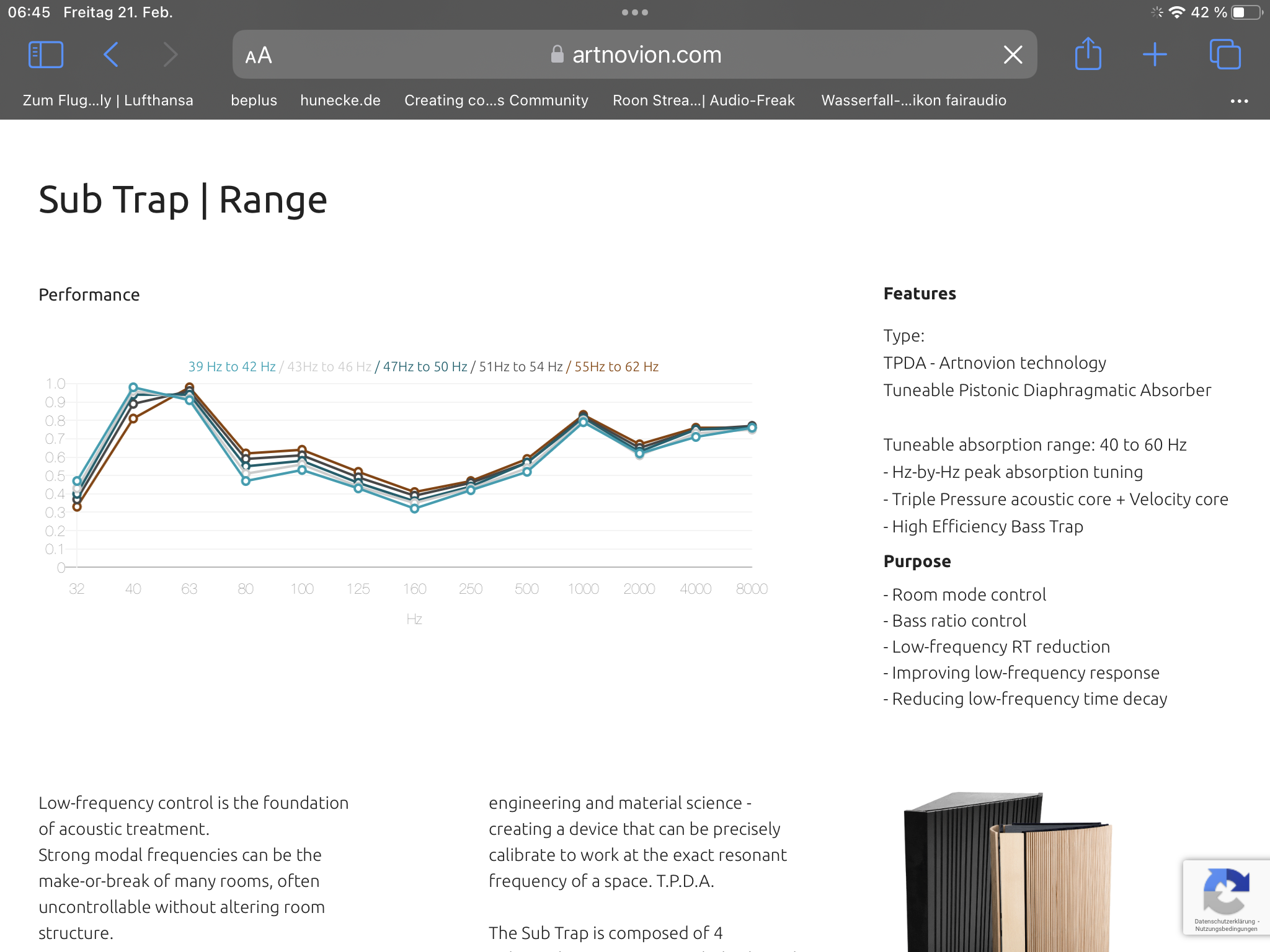Select the Performance chart heading

pos(89,295)
